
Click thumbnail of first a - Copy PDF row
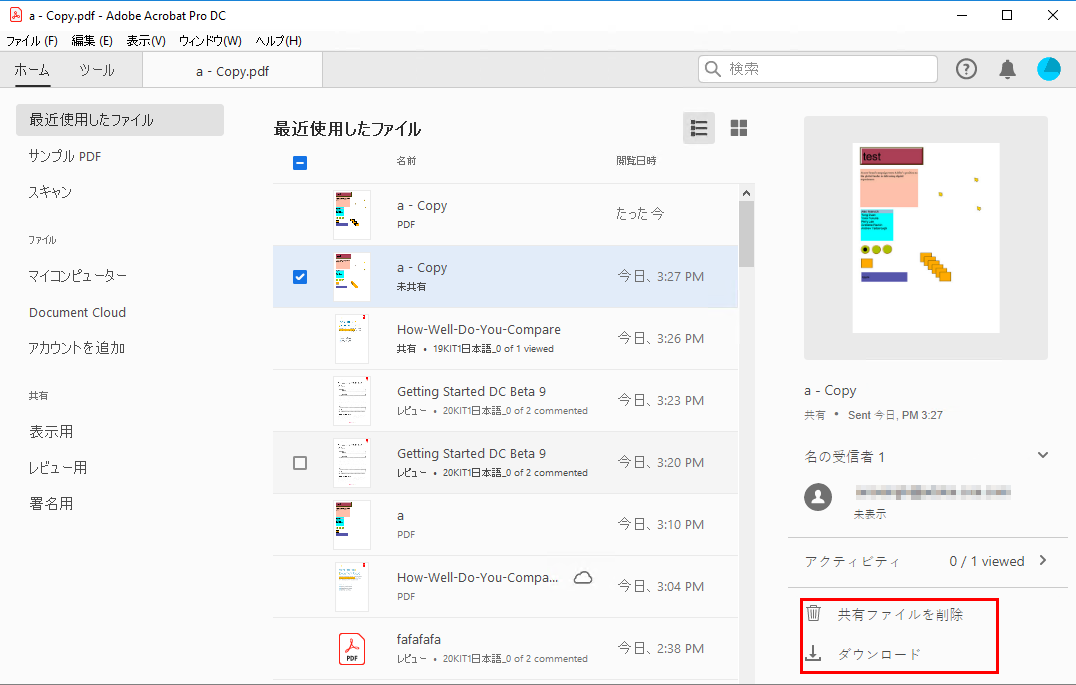(352, 214)
